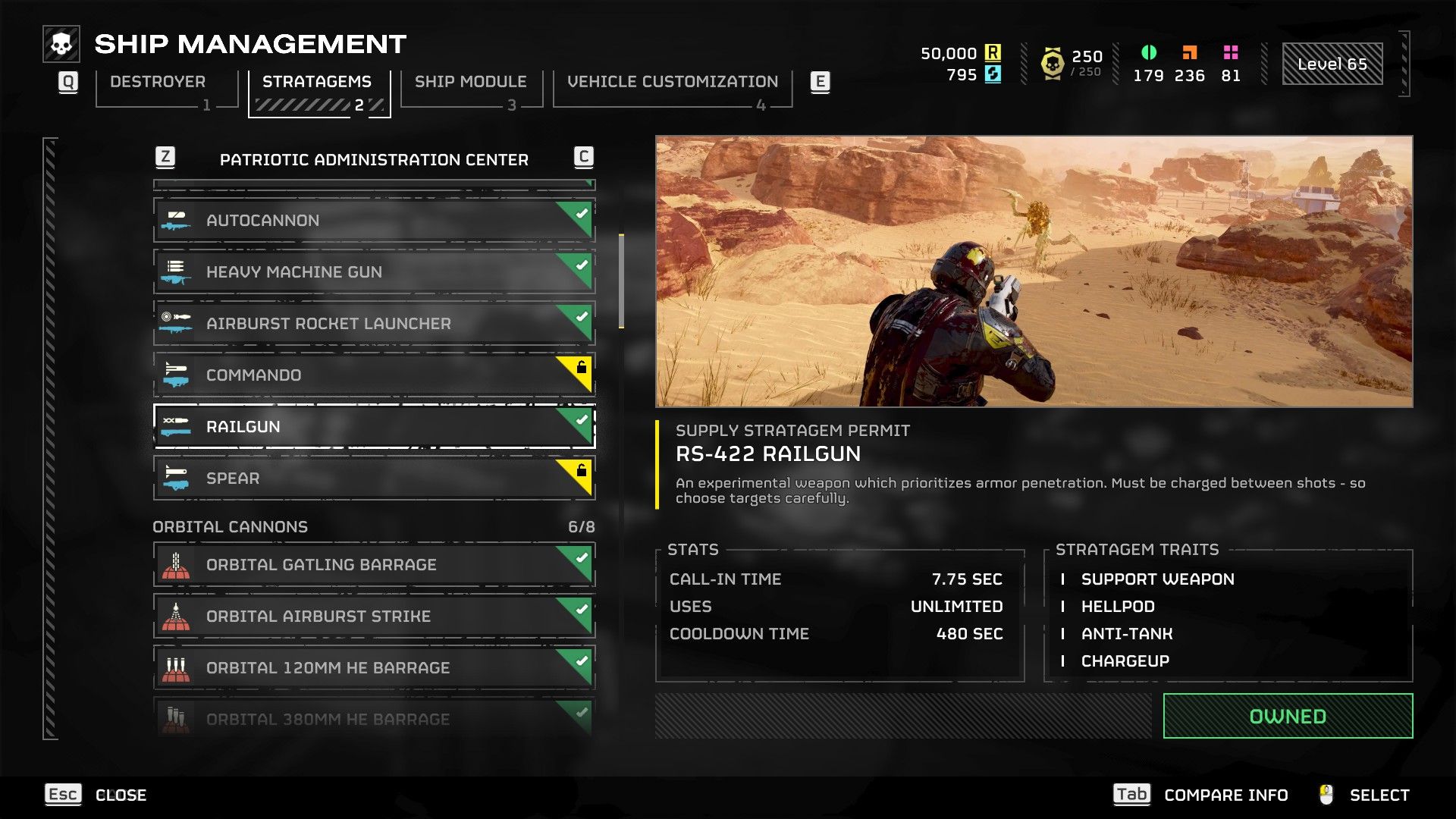Viewport: 1456px width, 819px height.
Task: Click the Railgun stratagem weapon icon
Action: [176, 426]
